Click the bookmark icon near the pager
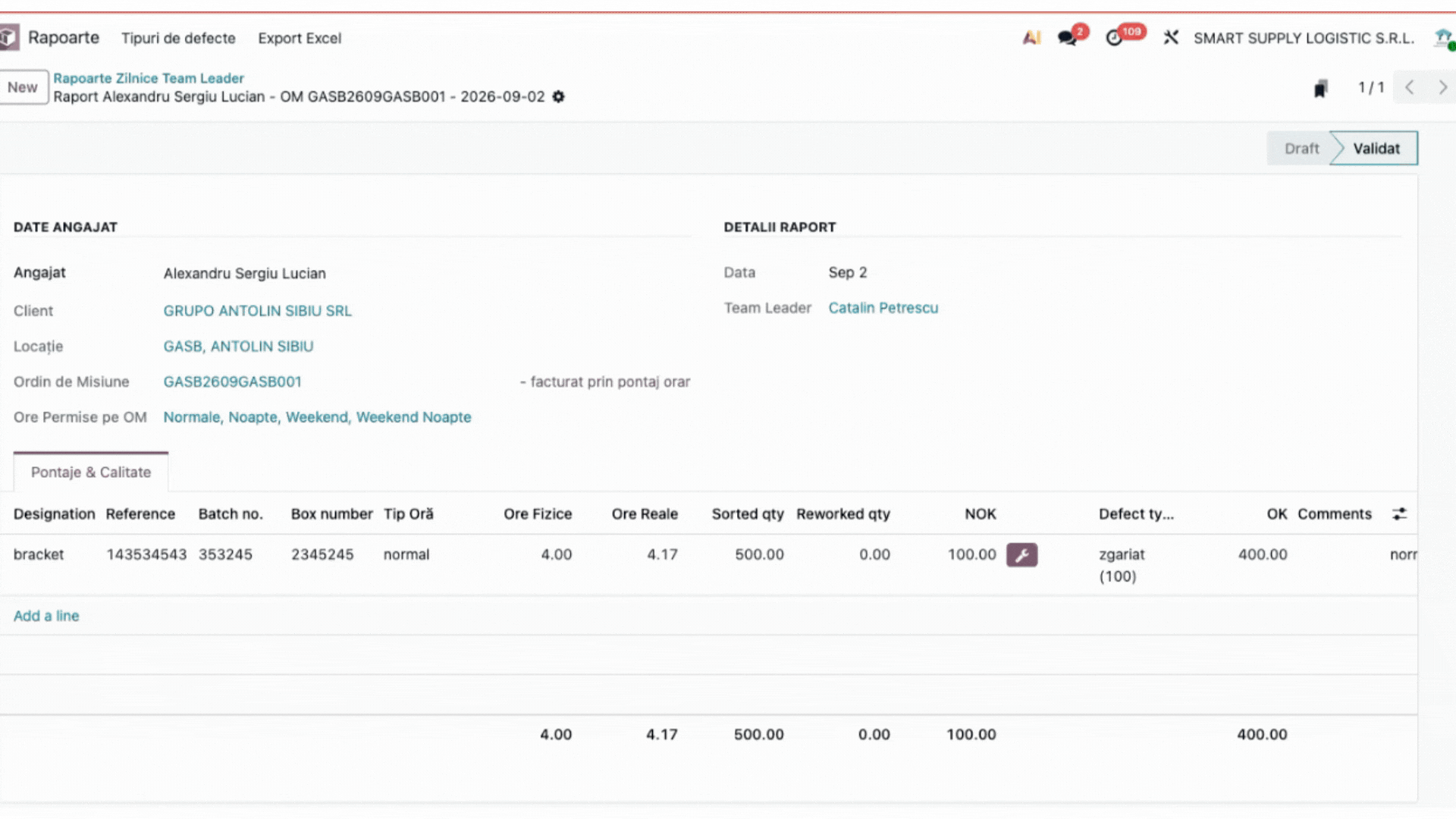The width and height of the screenshot is (1456, 819). (1320, 88)
